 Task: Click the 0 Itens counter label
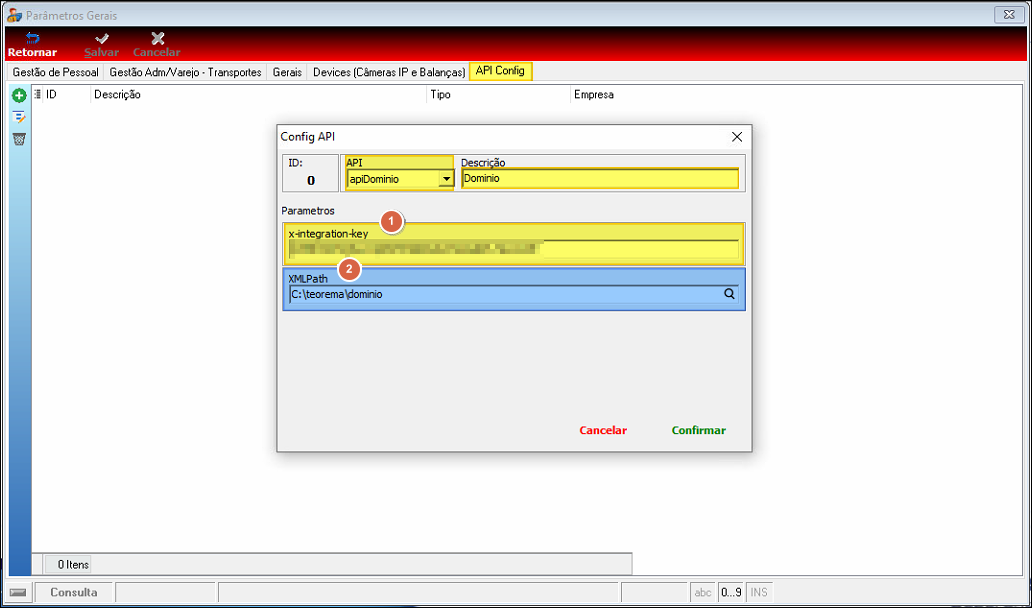click(x=68, y=565)
